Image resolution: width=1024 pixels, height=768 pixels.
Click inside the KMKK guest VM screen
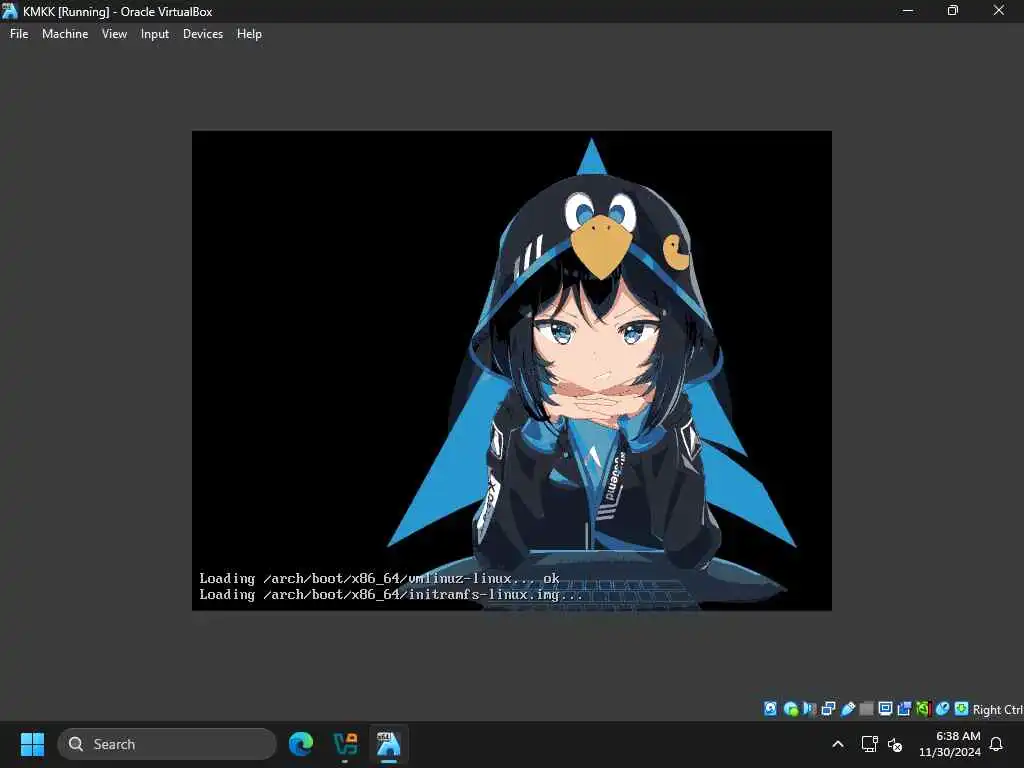pos(511,370)
